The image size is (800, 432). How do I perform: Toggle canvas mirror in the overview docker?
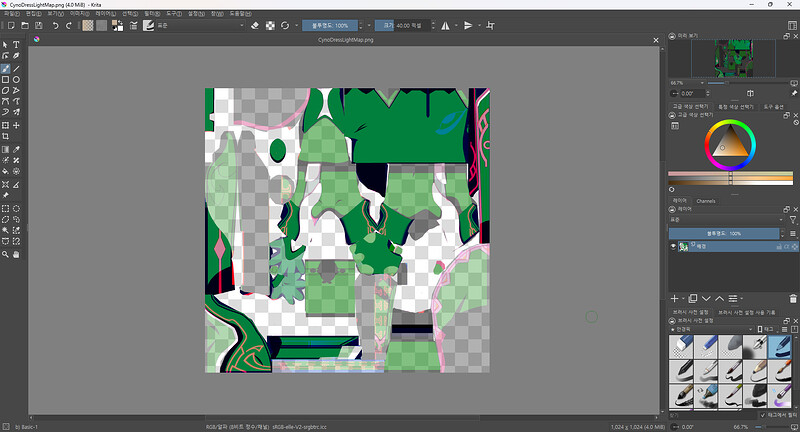[x=750, y=93]
